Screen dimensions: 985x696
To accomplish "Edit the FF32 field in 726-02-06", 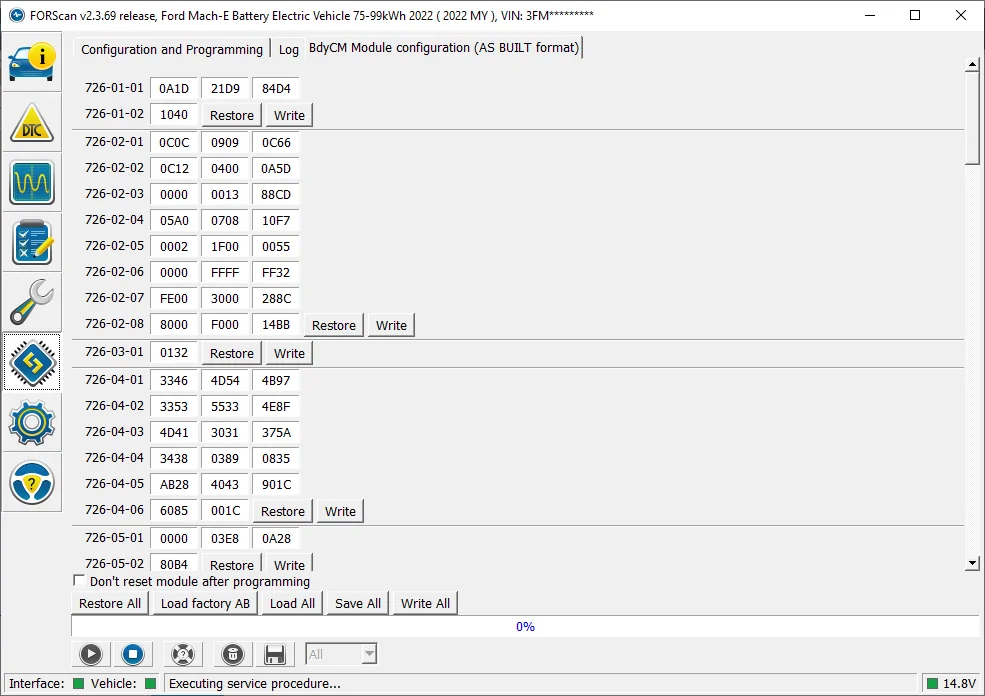I will point(276,273).
